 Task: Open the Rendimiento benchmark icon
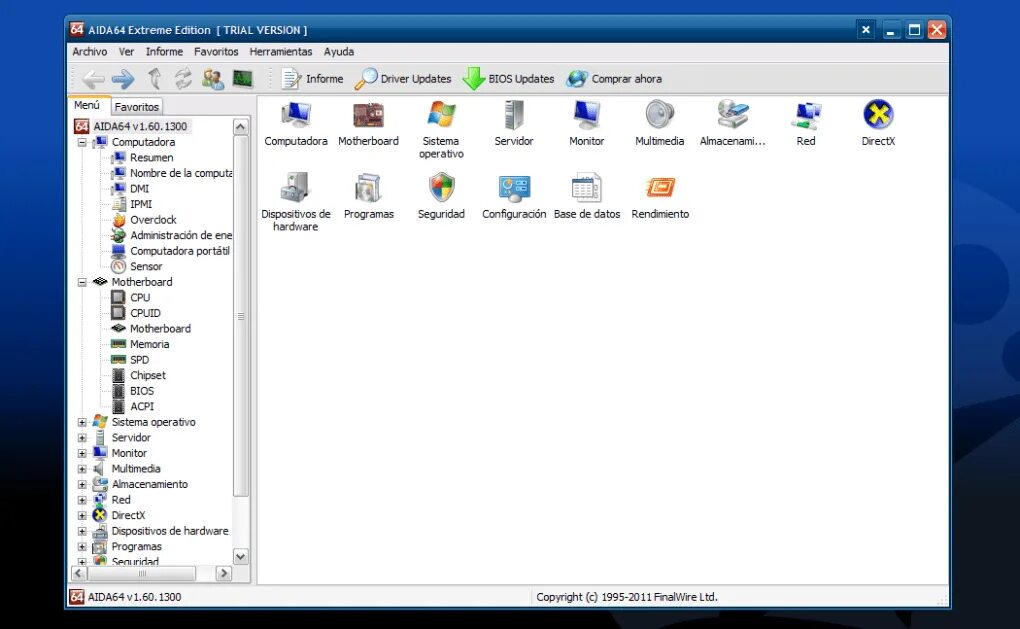[660, 189]
